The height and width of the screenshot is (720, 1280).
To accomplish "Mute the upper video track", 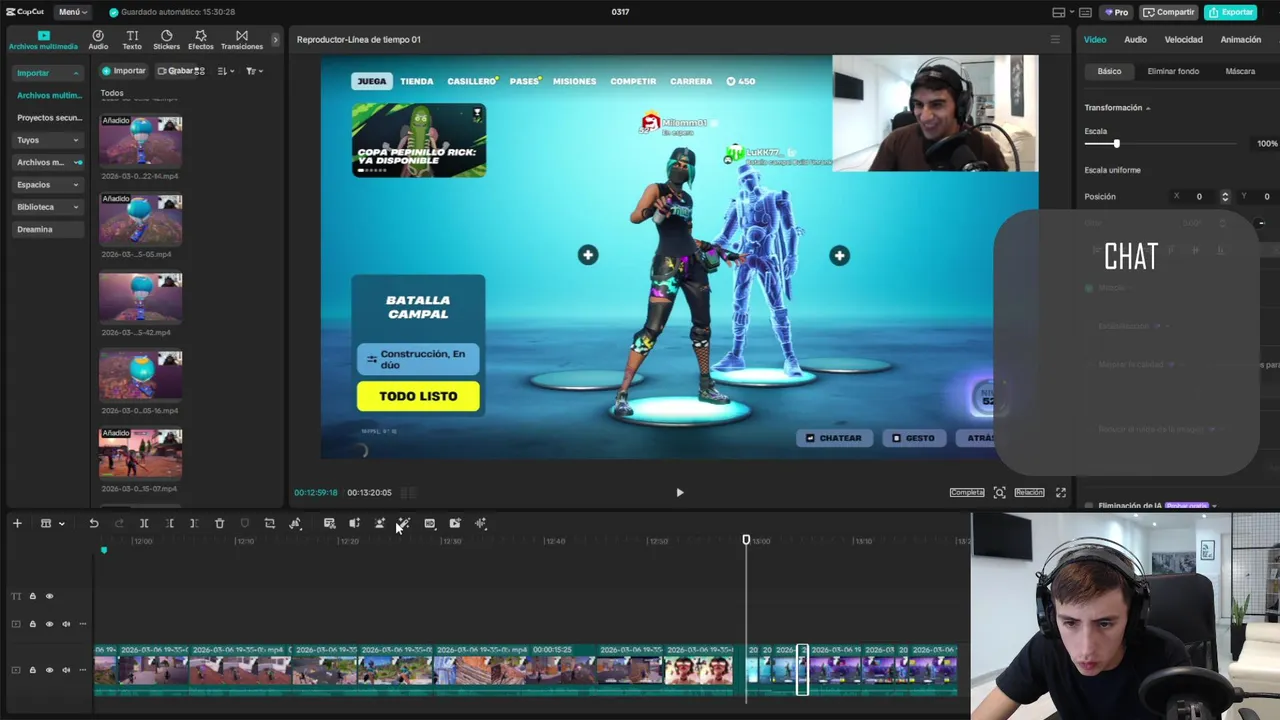I will coord(66,624).
